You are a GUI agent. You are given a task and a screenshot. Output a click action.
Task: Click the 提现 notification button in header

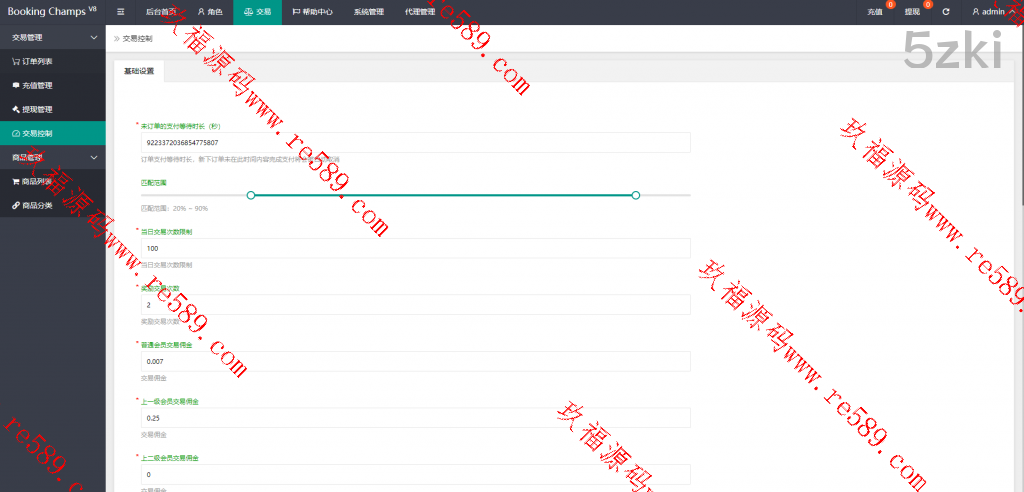click(912, 12)
